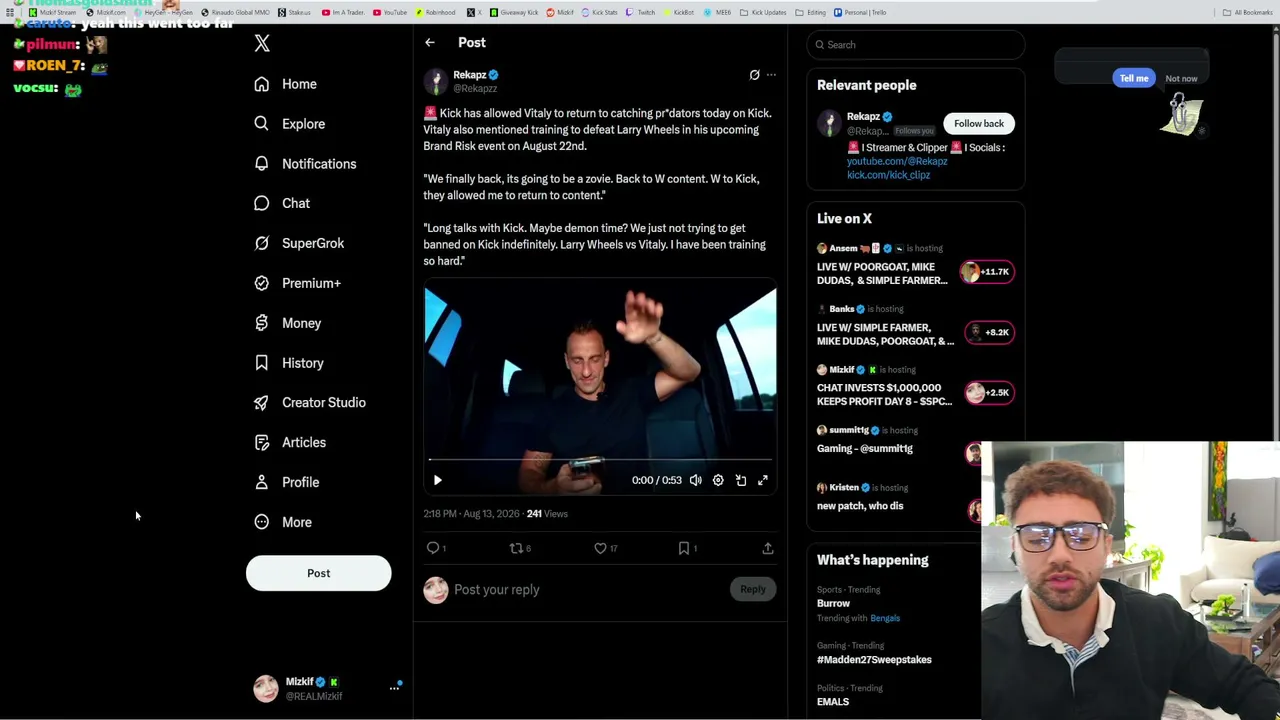Like the post with the heart icon
Image resolution: width=1280 pixels, height=720 pixels.
(x=600, y=548)
